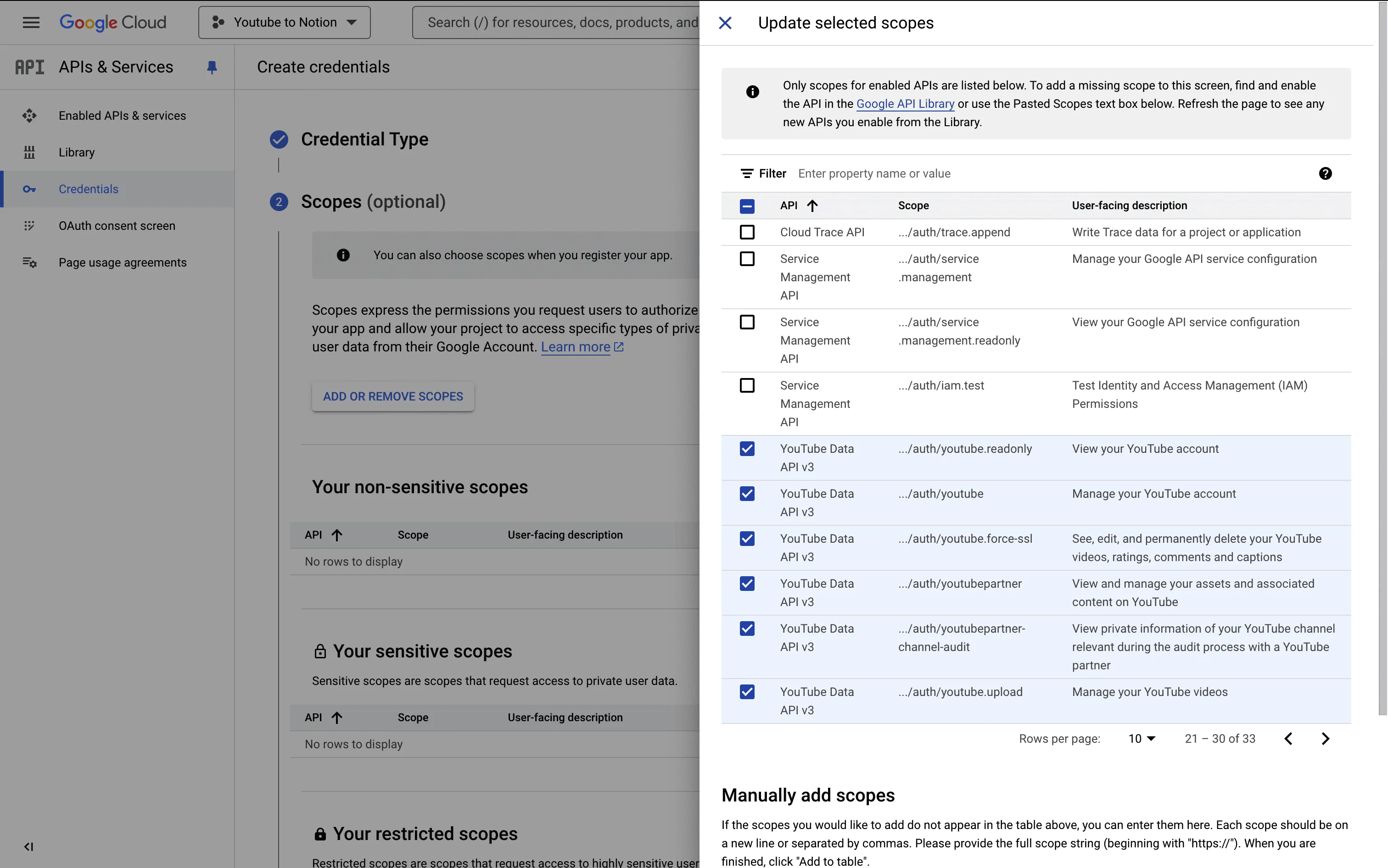
Task: Uncheck the youtube.force-ssl scope
Action: point(747,539)
